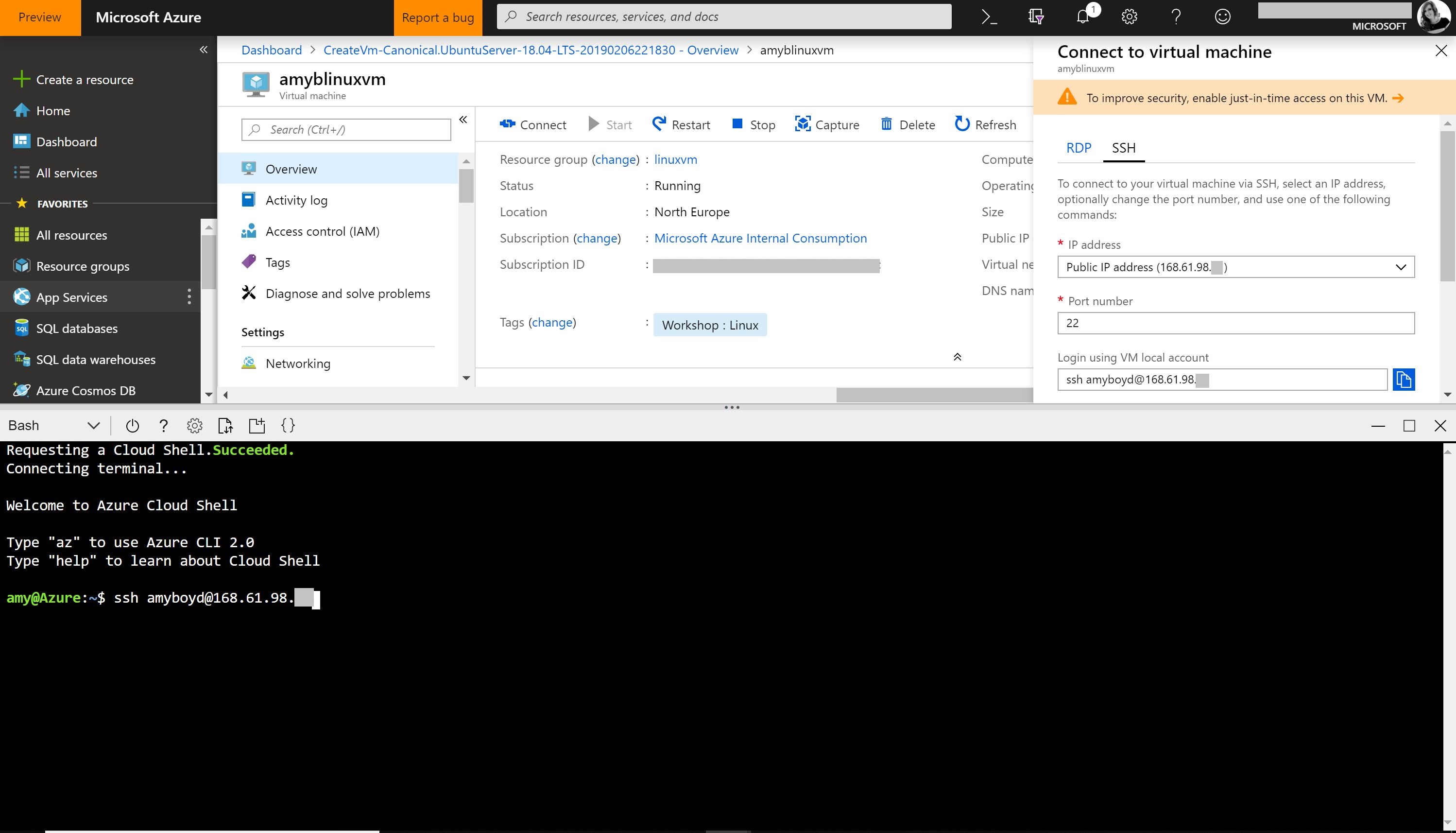Open Cloud Shell help question mark
1456x833 pixels.
click(163, 425)
